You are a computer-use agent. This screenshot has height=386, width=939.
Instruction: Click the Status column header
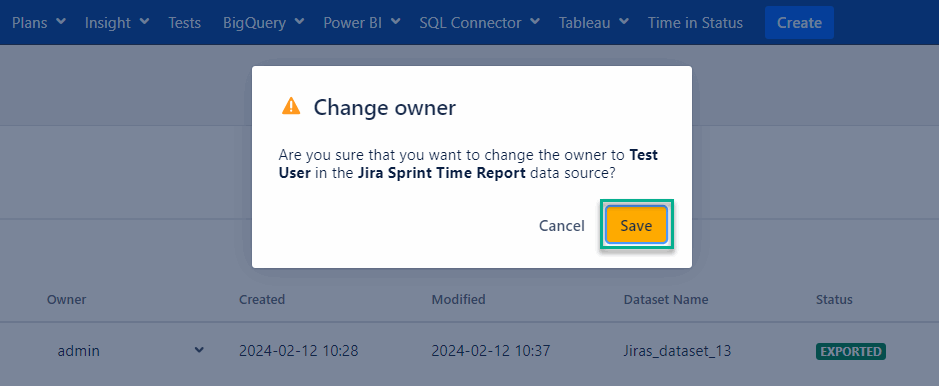[834, 299]
